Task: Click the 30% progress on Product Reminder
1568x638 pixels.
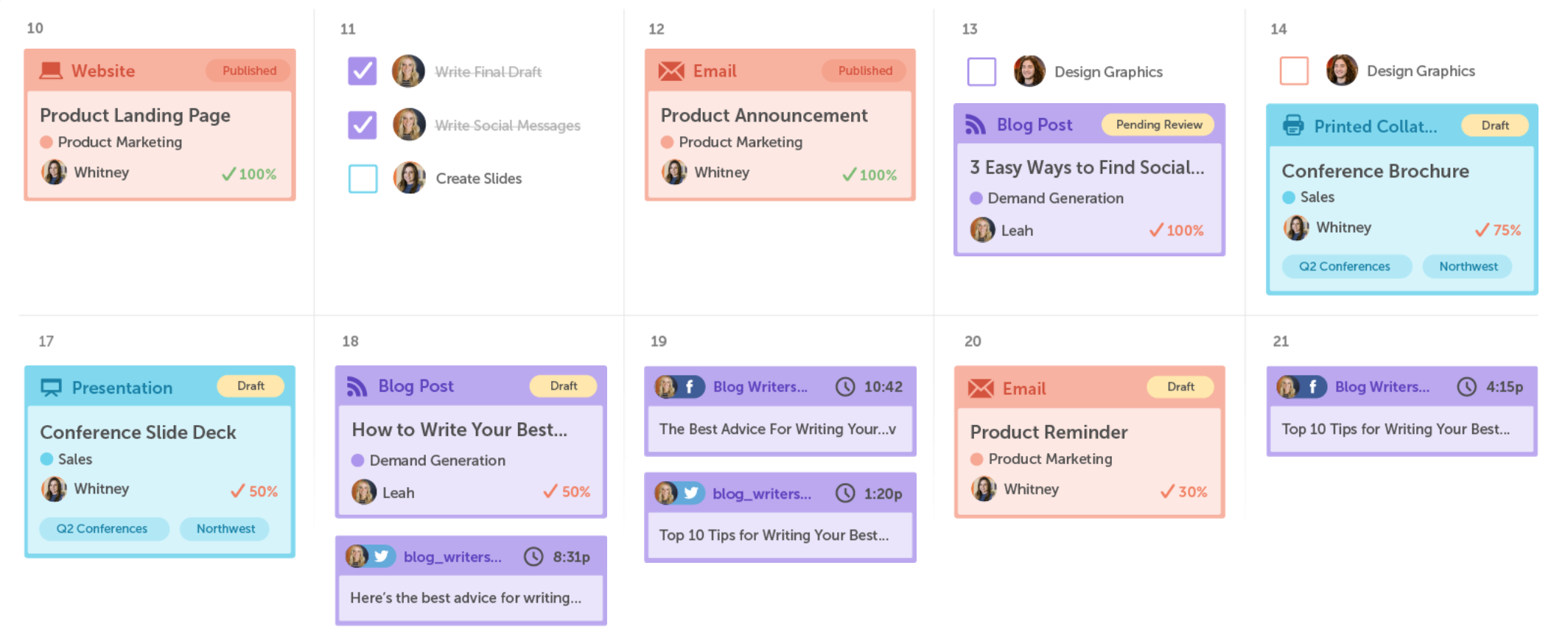Action: point(1183,491)
